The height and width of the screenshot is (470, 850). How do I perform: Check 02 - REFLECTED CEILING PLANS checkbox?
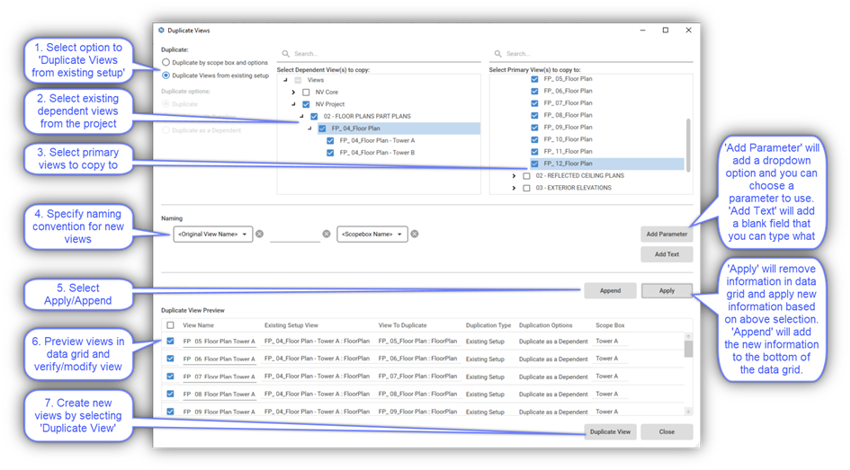click(x=526, y=176)
